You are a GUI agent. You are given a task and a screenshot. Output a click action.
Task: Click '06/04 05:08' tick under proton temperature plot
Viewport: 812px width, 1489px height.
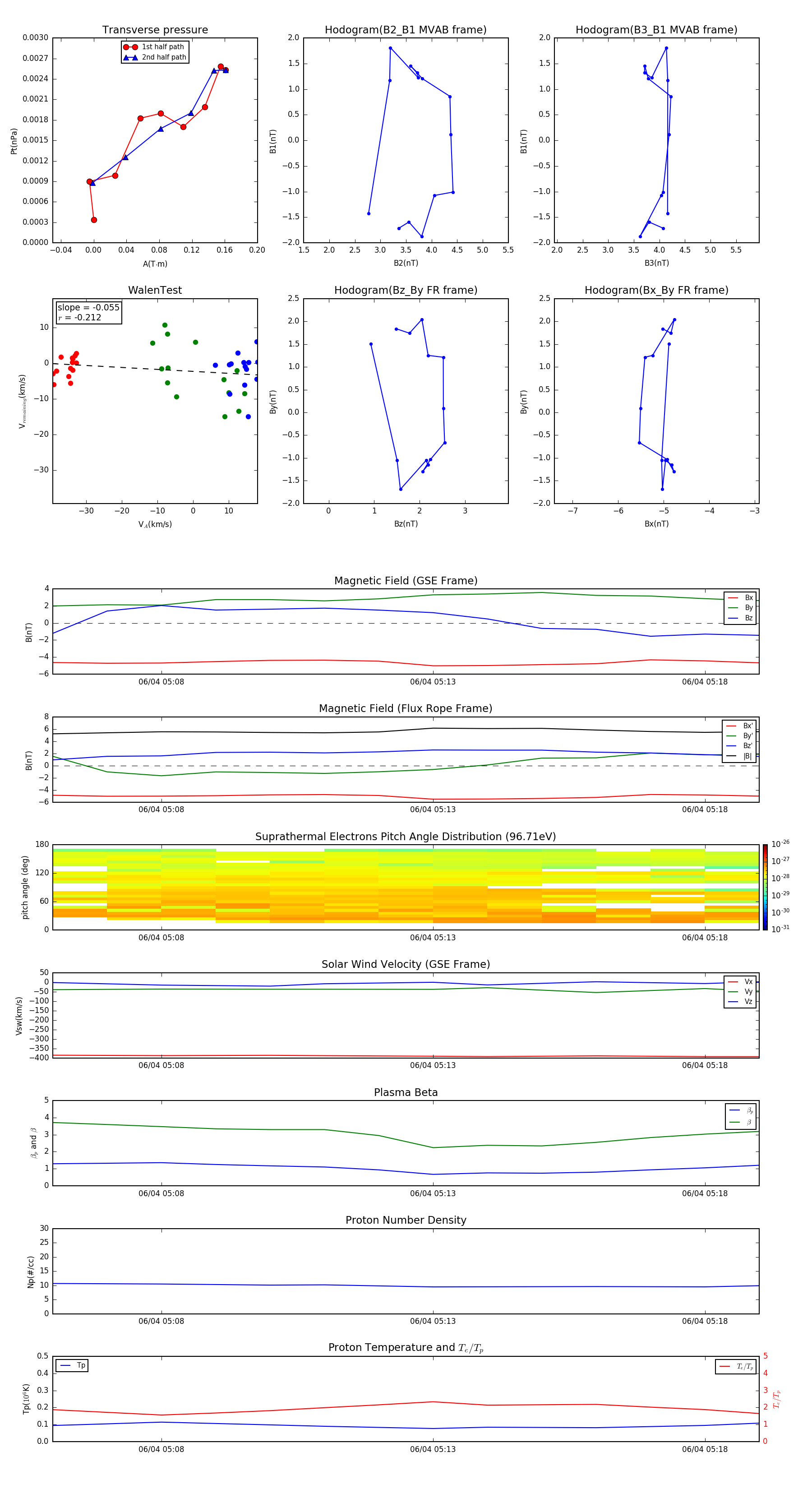pyautogui.click(x=161, y=1449)
